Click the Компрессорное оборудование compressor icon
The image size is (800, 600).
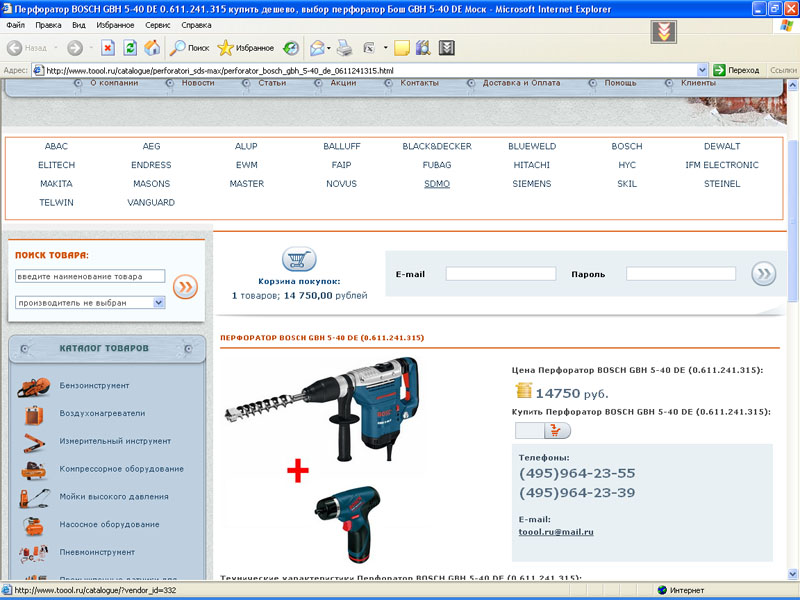click(x=34, y=470)
